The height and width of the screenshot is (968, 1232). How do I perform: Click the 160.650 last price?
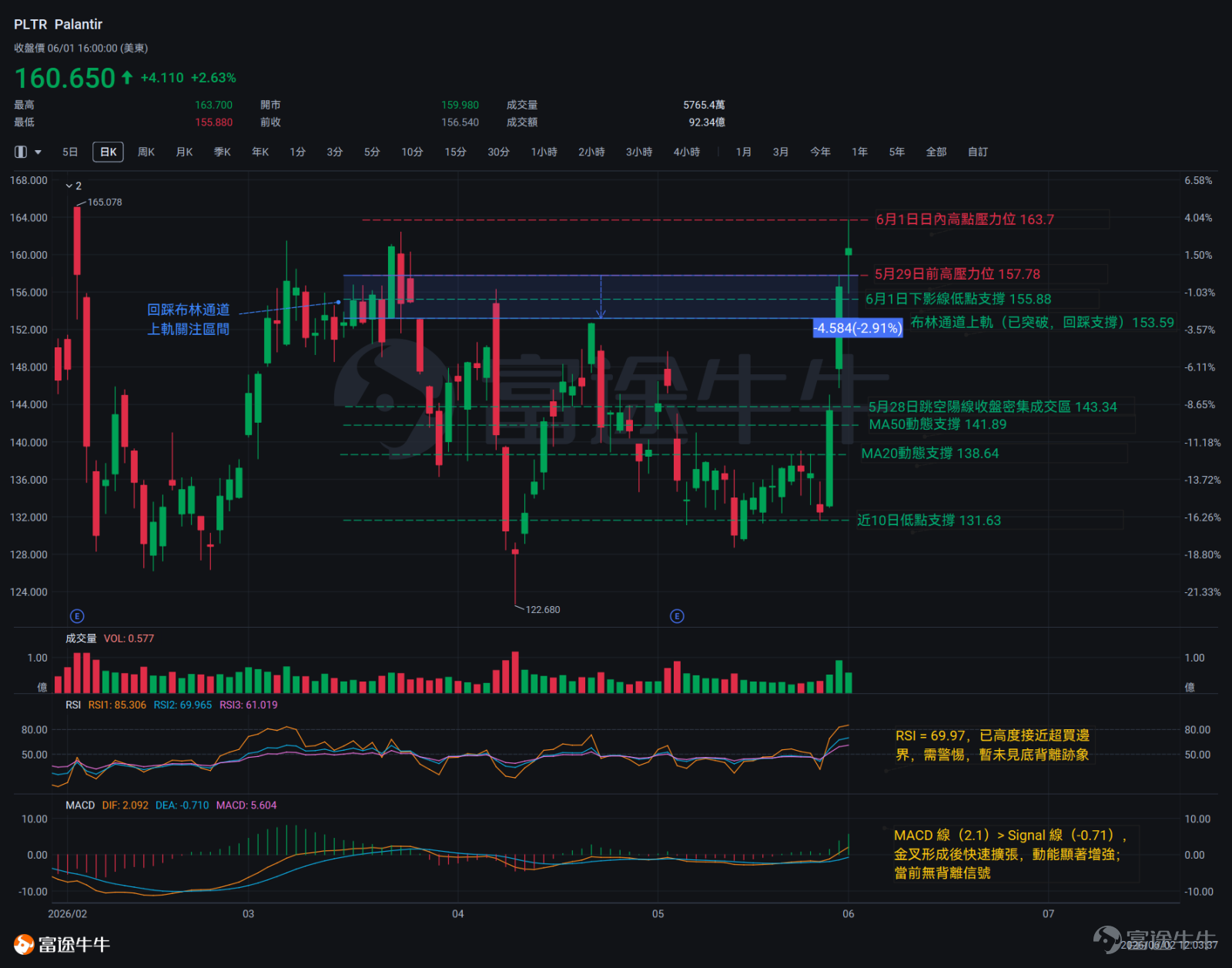point(65,78)
